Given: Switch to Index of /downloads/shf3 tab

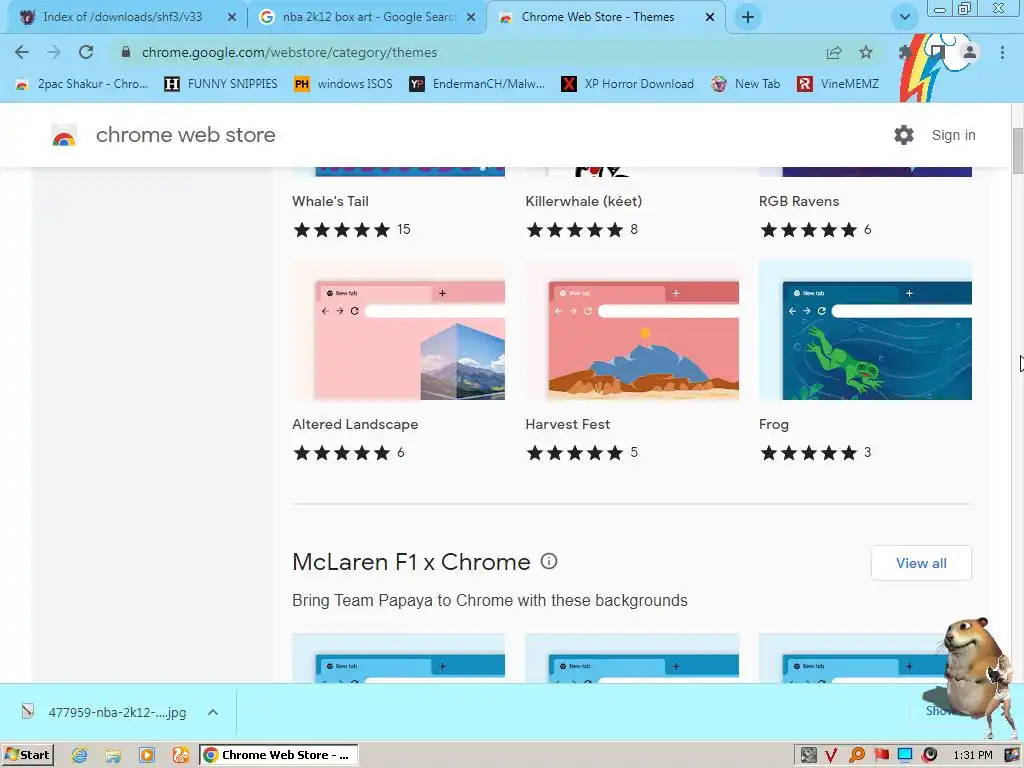Looking at the screenshot, I should click(123, 18).
